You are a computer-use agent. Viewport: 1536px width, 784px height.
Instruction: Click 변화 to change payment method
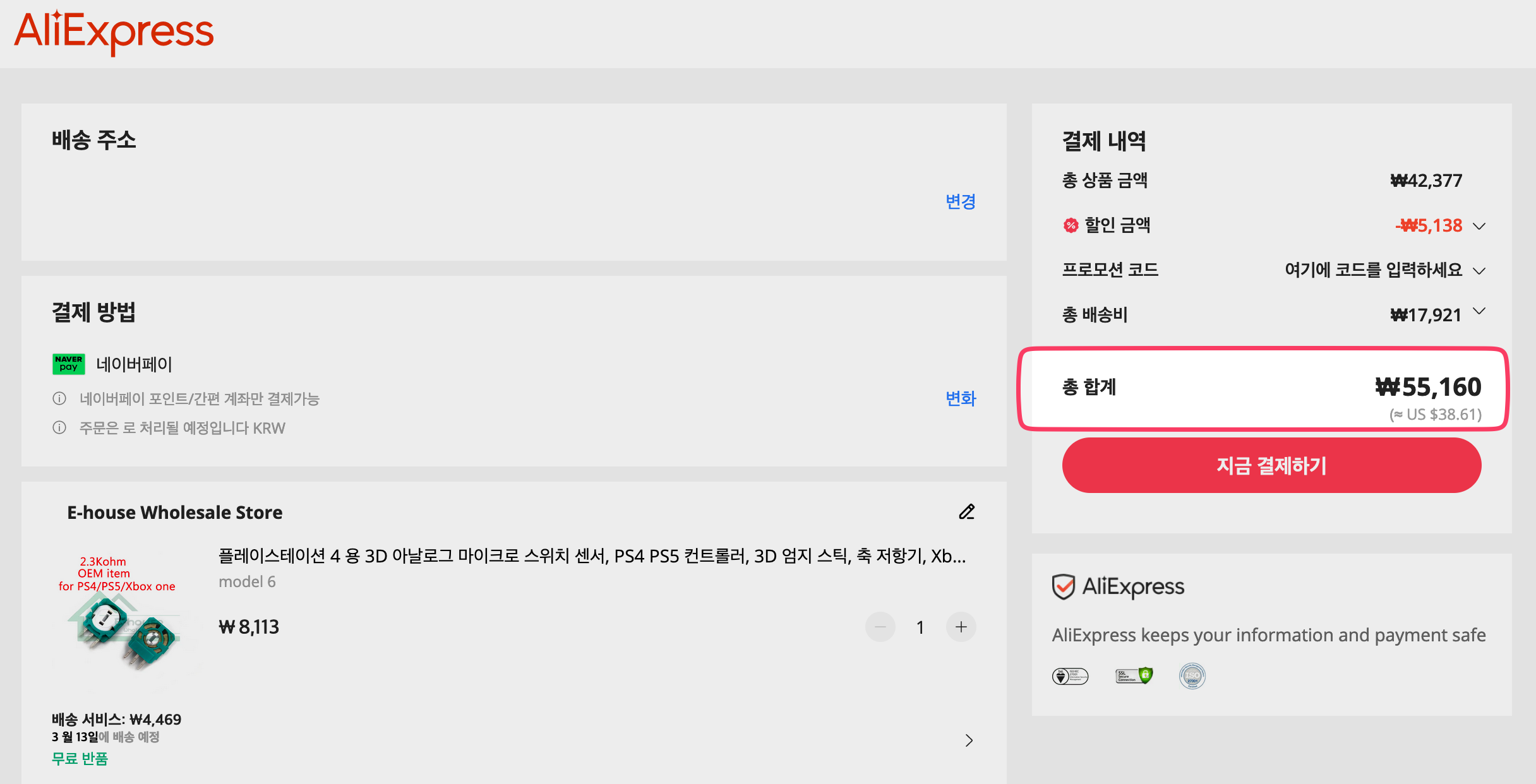pyautogui.click(x=960, y=398)
